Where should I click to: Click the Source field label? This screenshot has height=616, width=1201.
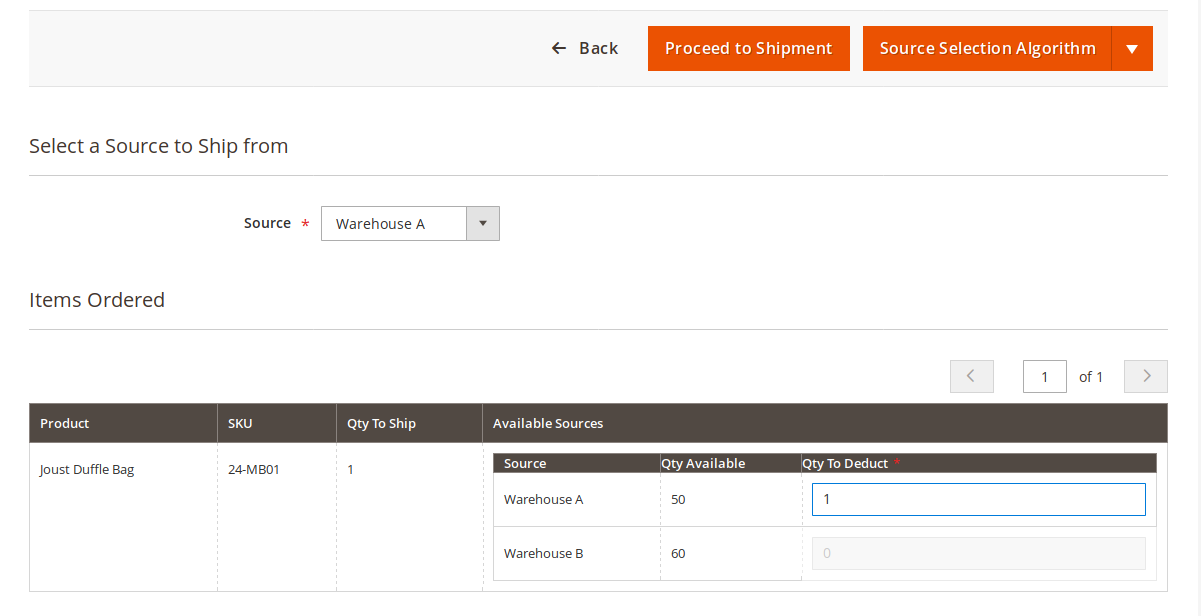point(267,223)
